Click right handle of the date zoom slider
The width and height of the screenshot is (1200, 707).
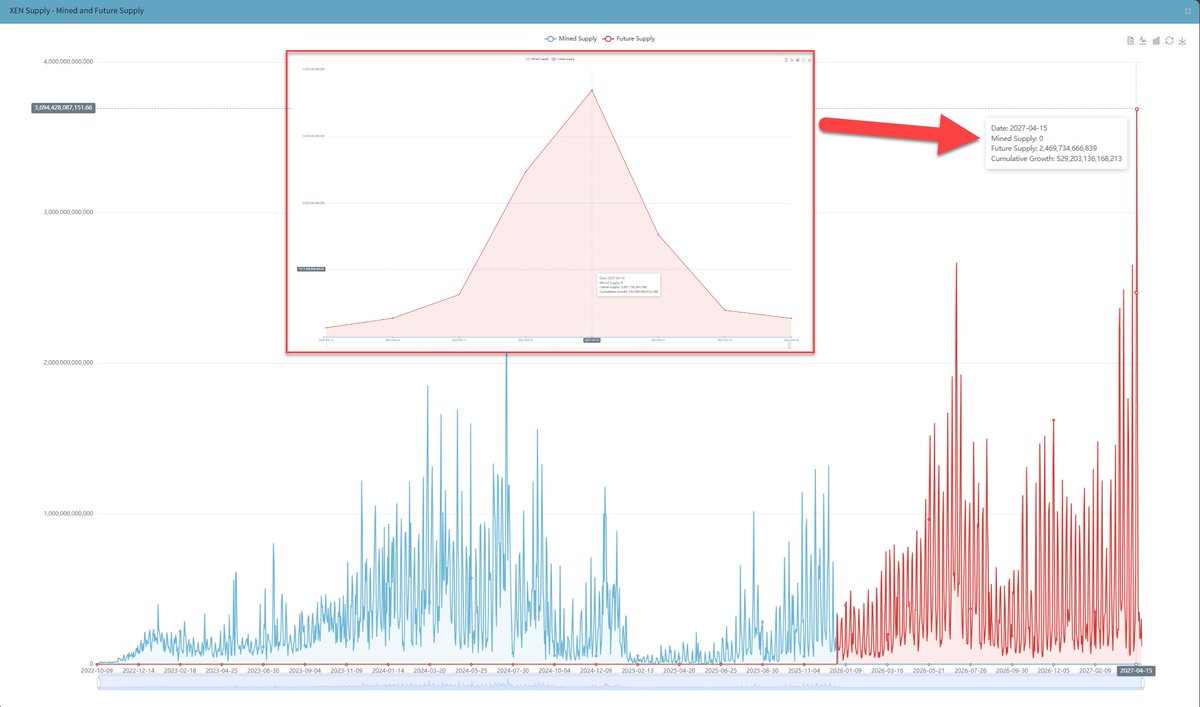click(1141, 684)
